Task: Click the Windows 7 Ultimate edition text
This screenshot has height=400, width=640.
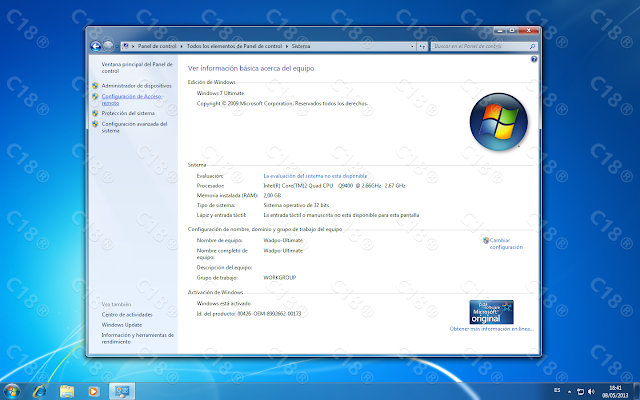Action: tap(220, 93)
